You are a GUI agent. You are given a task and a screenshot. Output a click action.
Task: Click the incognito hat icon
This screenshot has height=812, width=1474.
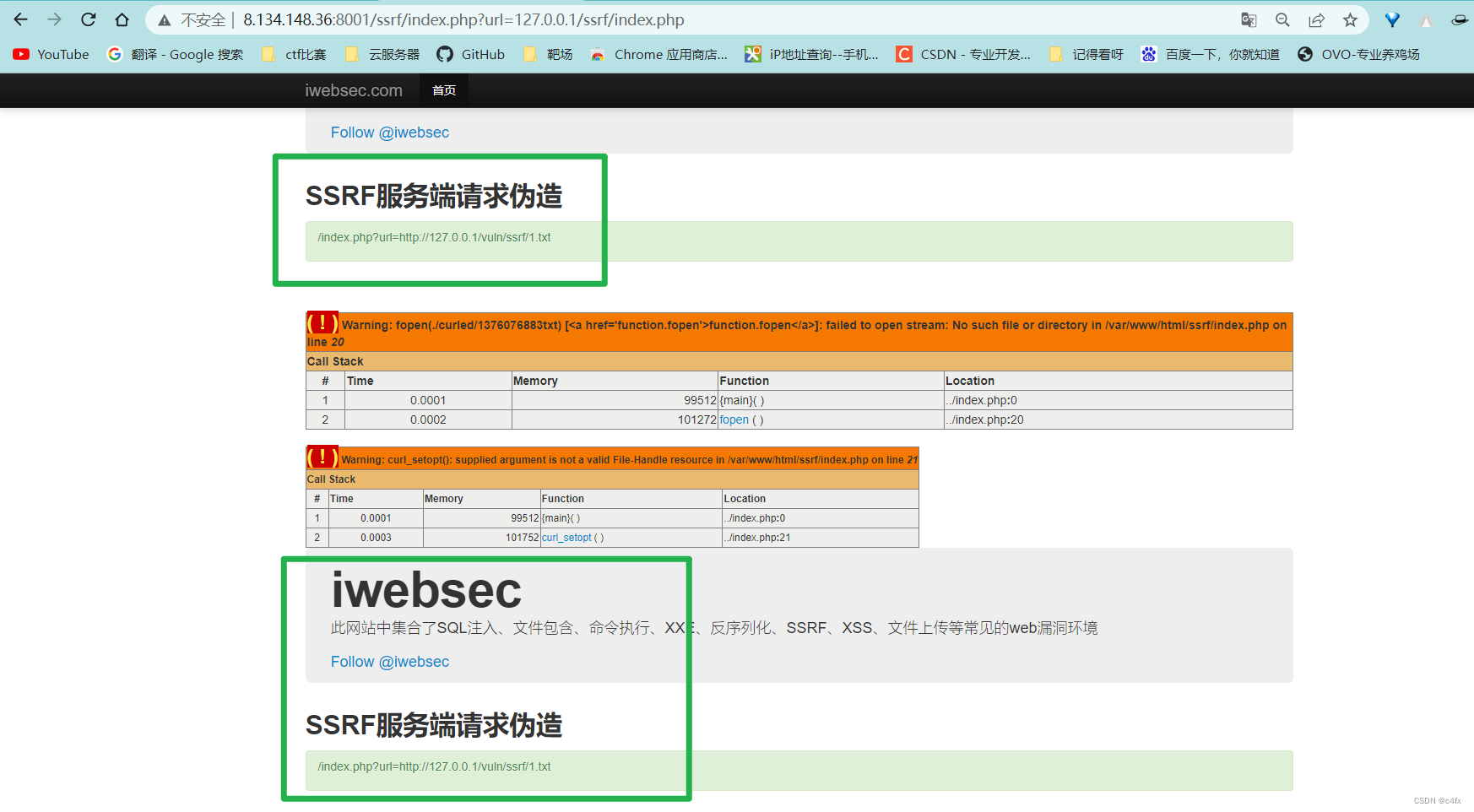(1460, 20)
